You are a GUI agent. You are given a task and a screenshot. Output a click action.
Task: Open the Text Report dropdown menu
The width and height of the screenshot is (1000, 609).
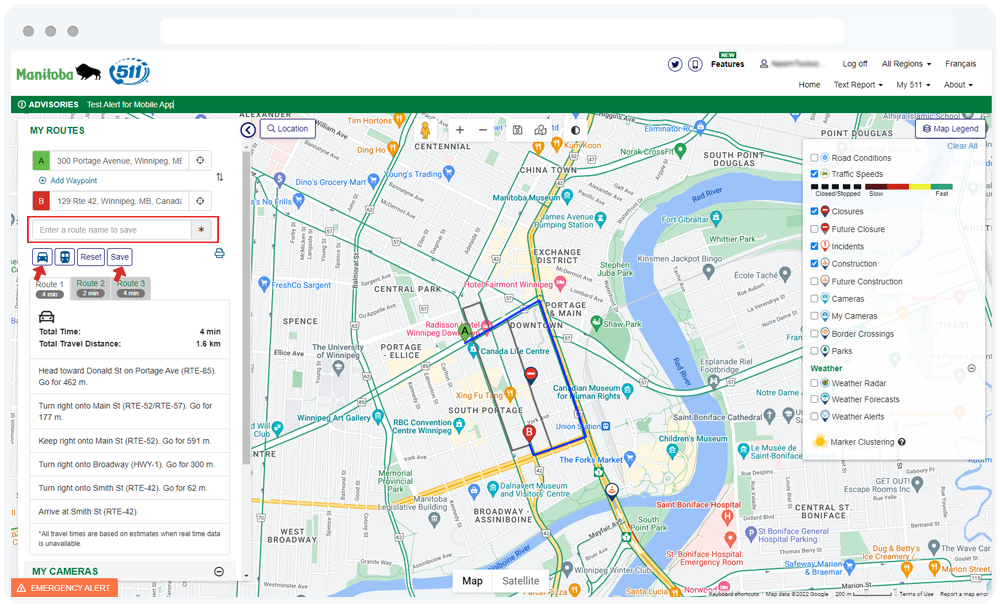click(x=858, y=85)
